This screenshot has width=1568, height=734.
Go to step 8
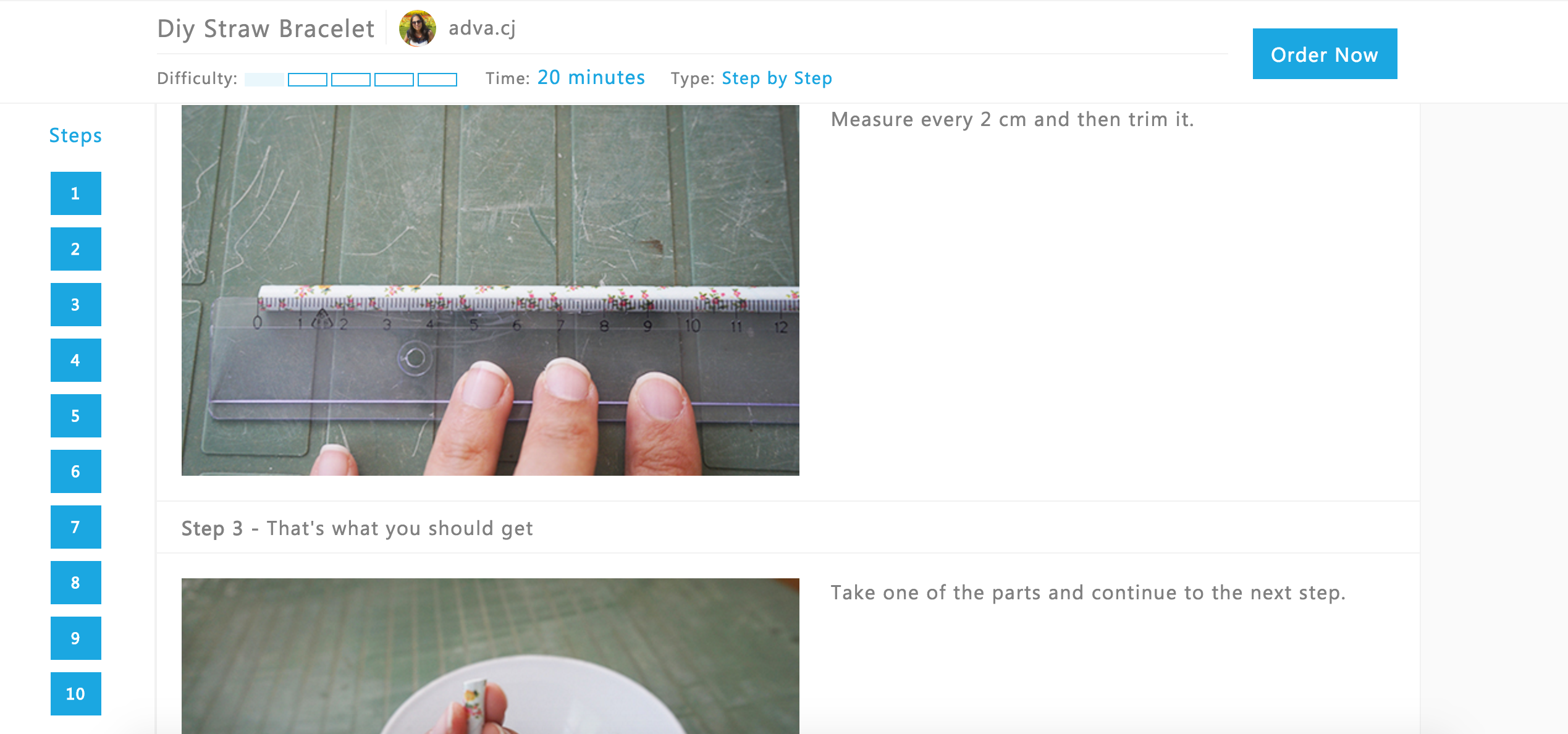[x=76, y=583]
